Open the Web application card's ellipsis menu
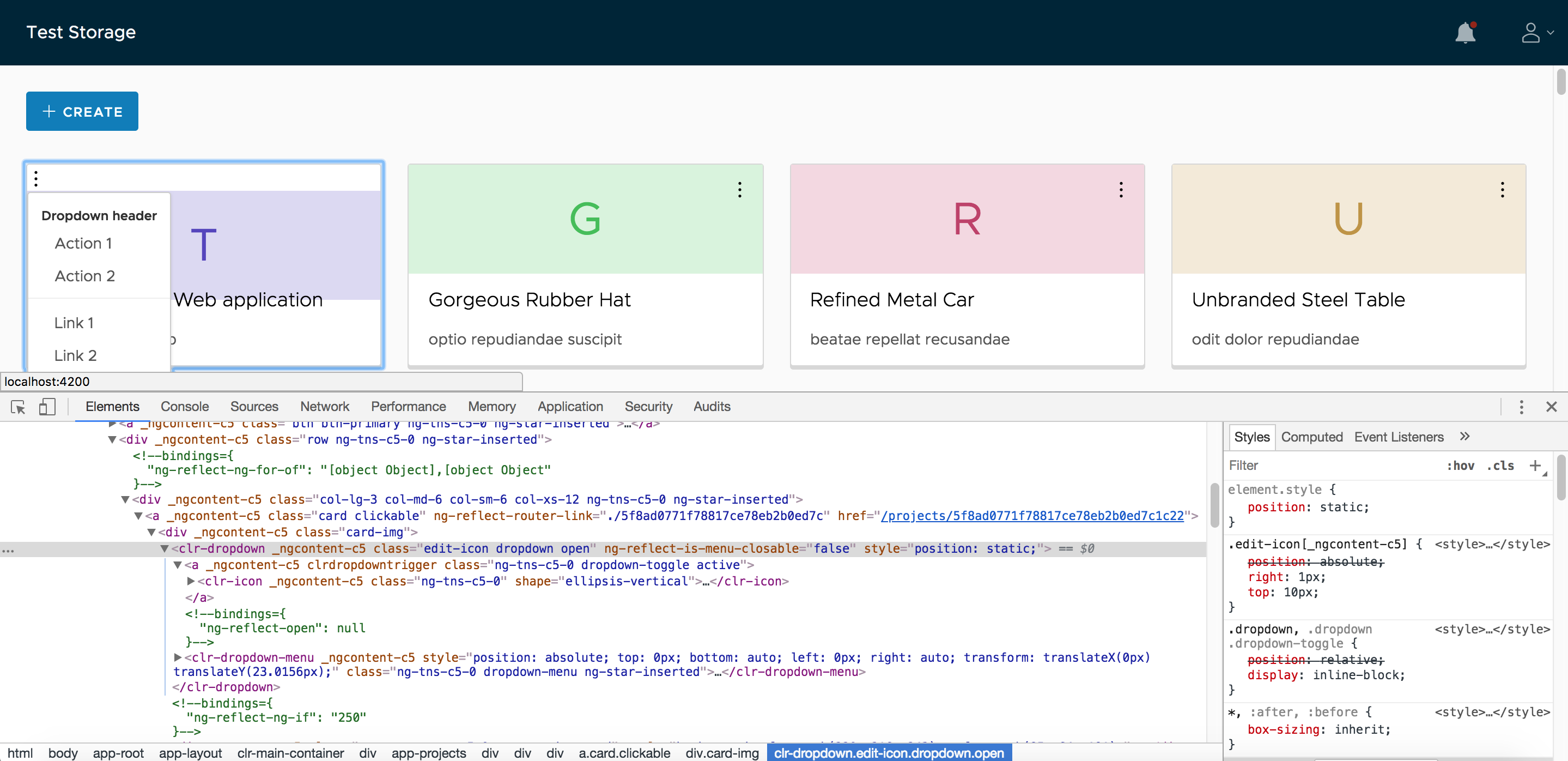The image size is (1568, 761). tap(37, 178)
